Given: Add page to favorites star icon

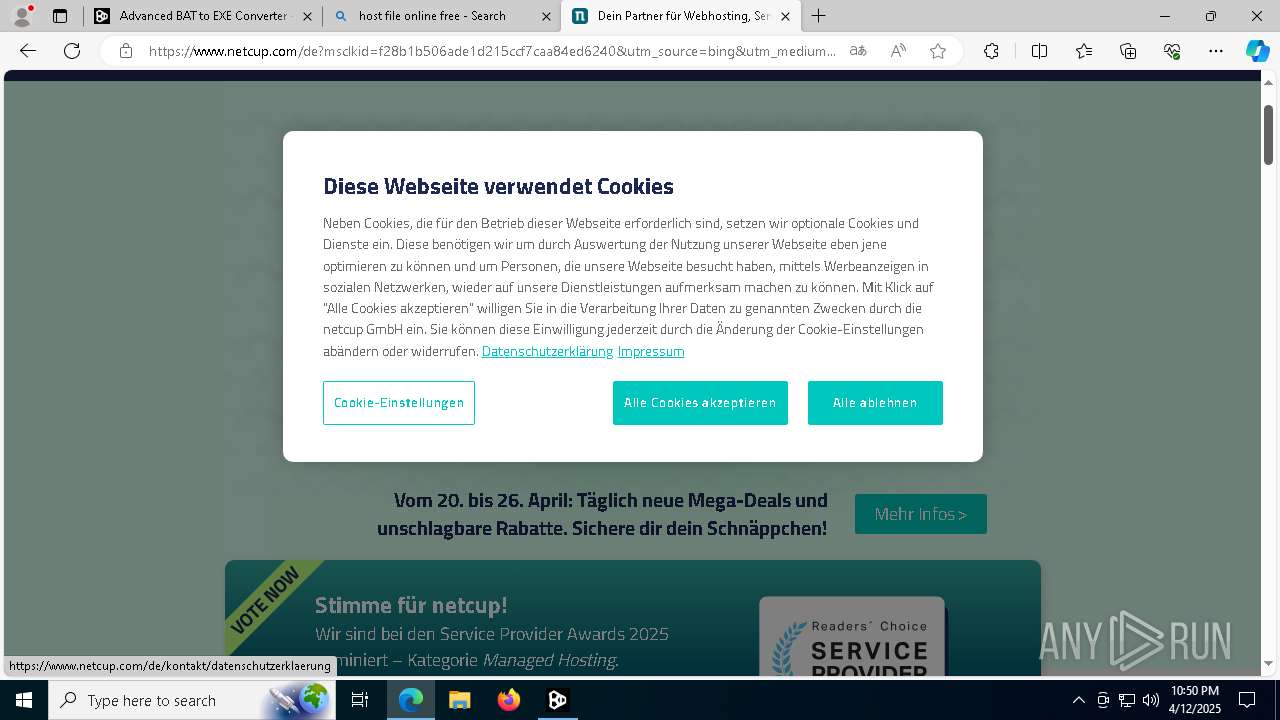Looking at the screenshot, I should tap(938, 51).
